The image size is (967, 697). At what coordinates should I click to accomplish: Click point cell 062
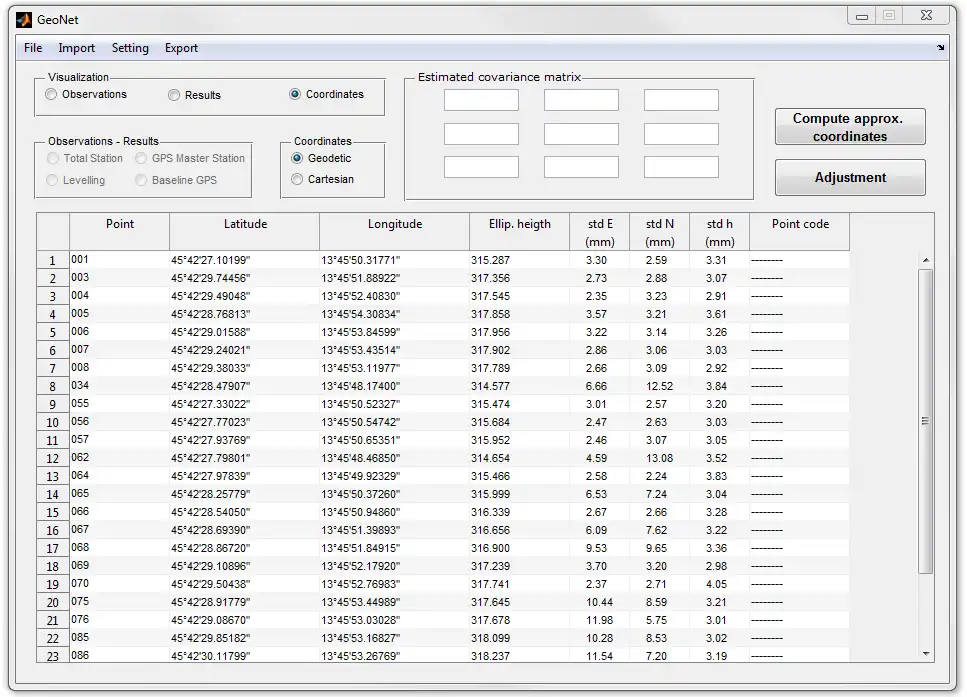pyautogui.click(x=120, y=458)
